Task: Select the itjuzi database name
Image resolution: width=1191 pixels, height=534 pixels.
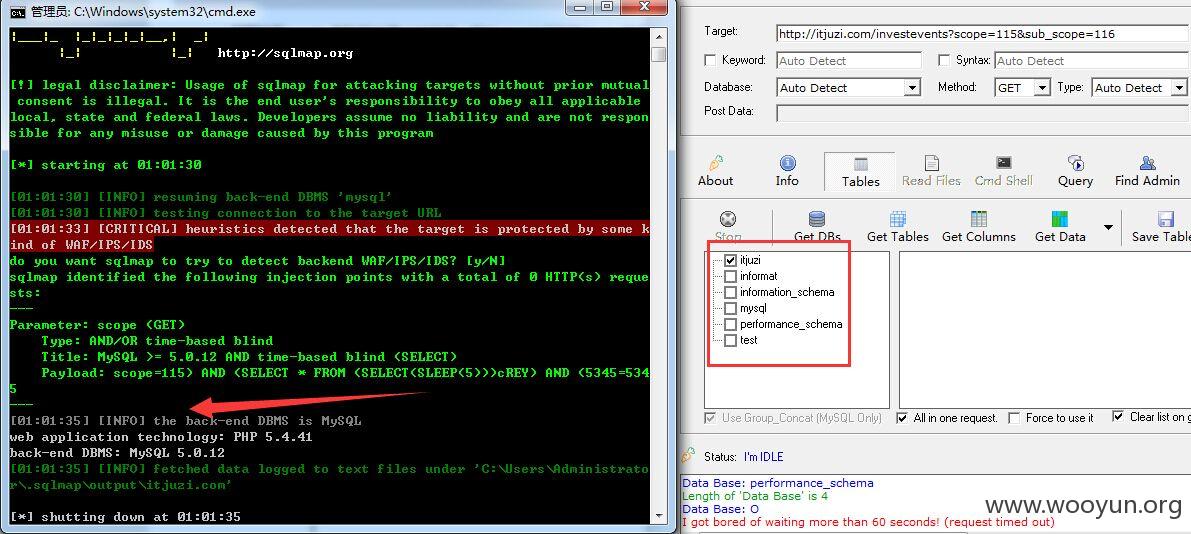Action: 750,260
